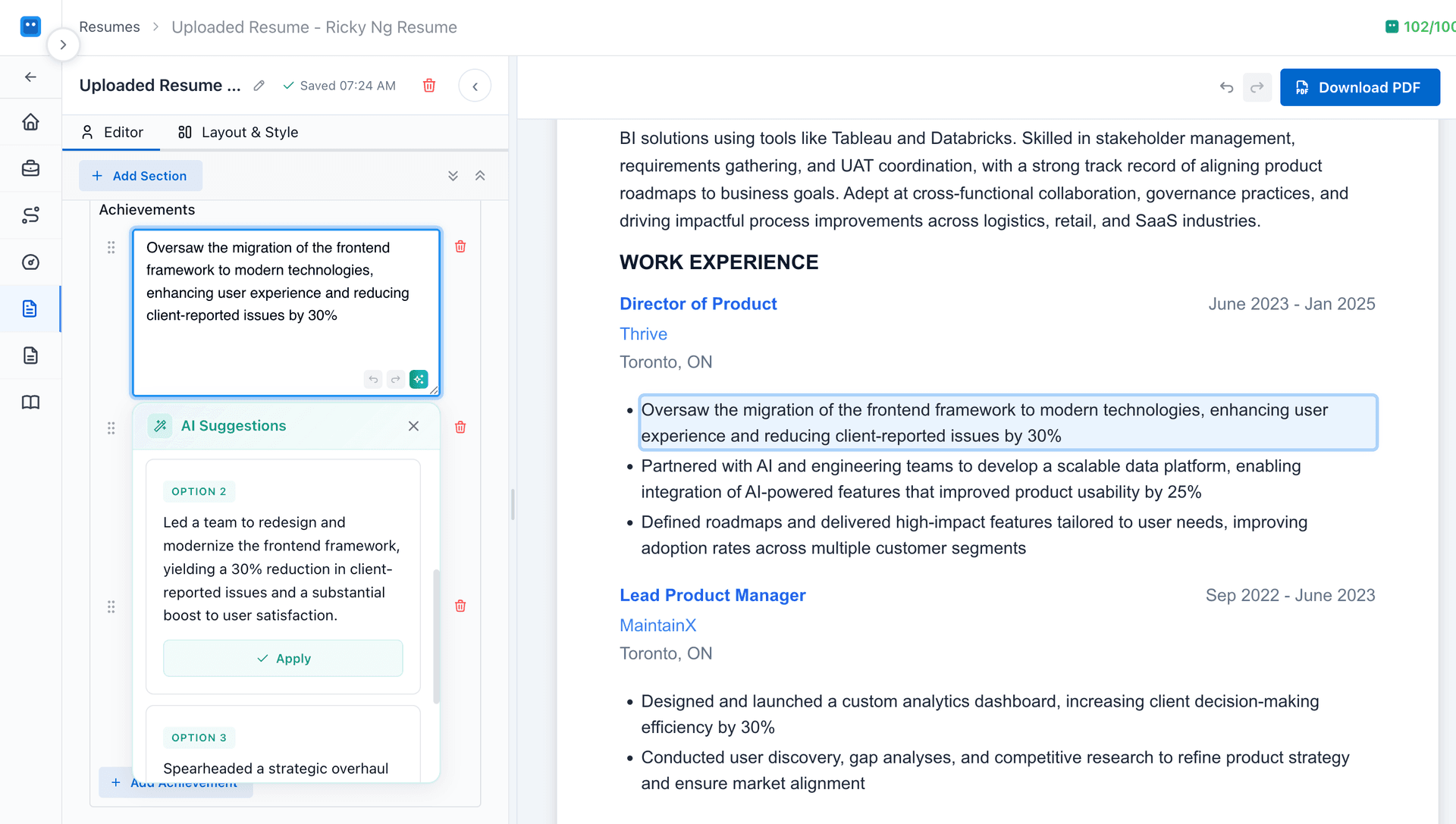Click the Download PDF button
1456x824 pixels.
1360,87
